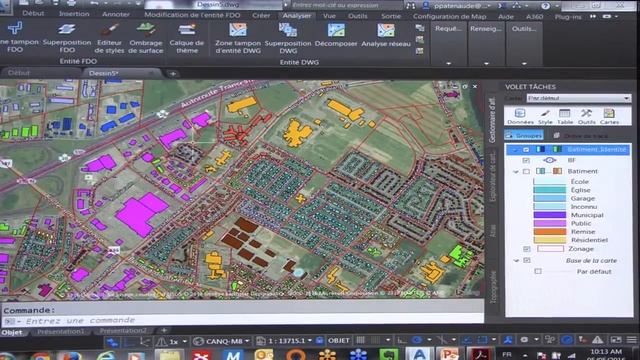Check the Par défaut layer checkbox
This screenshot has width=640, height=360.
[x=538, y=271]
